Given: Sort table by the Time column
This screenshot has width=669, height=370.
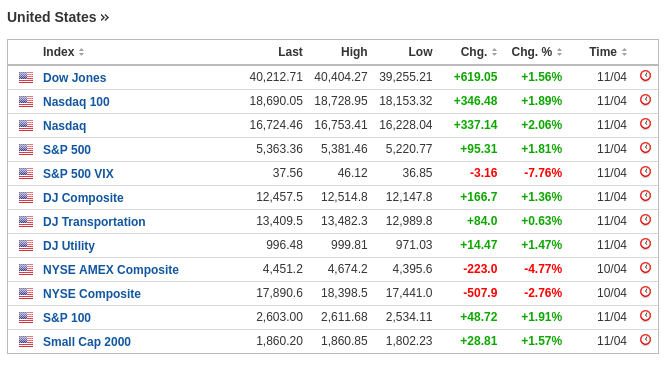Looking at the screenshot, I should [x=608, y=52].
